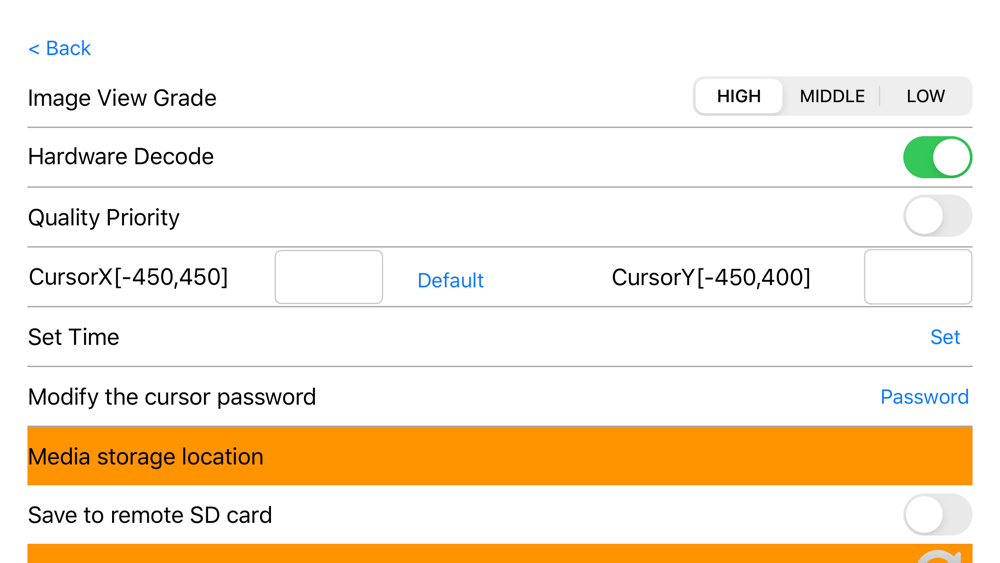
Task: Open the cursor Password change
Action: 924,397
